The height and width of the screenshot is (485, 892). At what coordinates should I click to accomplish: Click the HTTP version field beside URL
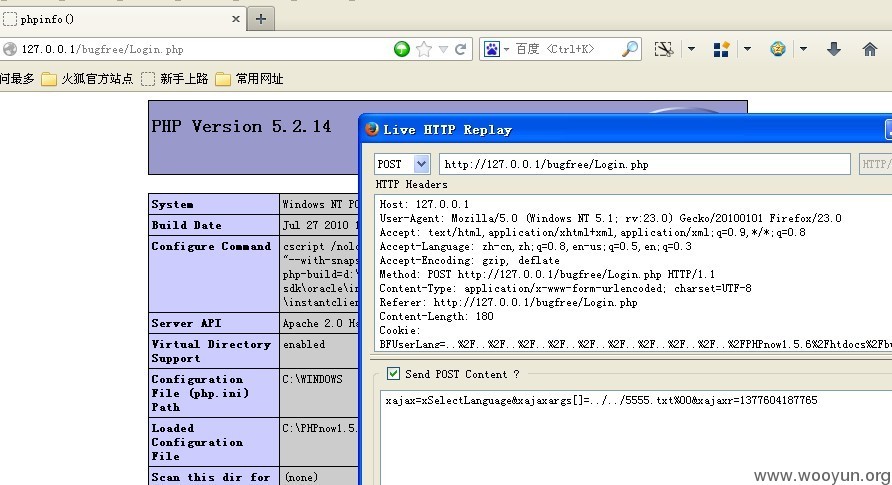(876, 164)
